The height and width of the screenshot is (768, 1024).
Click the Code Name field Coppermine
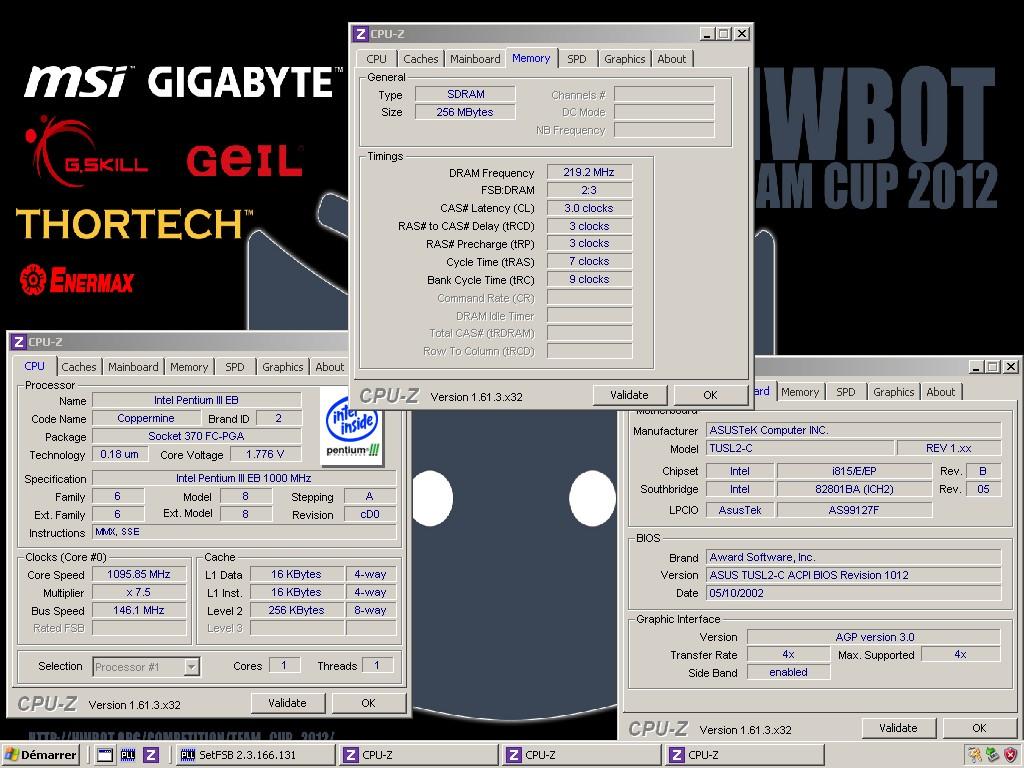[146, 419]
